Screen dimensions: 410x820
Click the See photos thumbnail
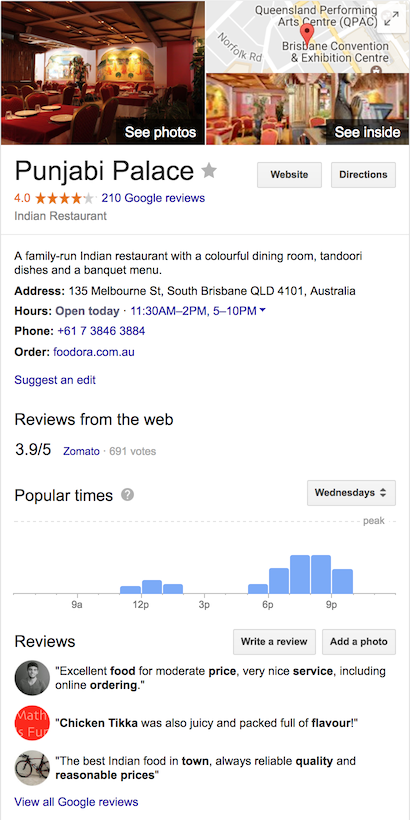(102, 73)
